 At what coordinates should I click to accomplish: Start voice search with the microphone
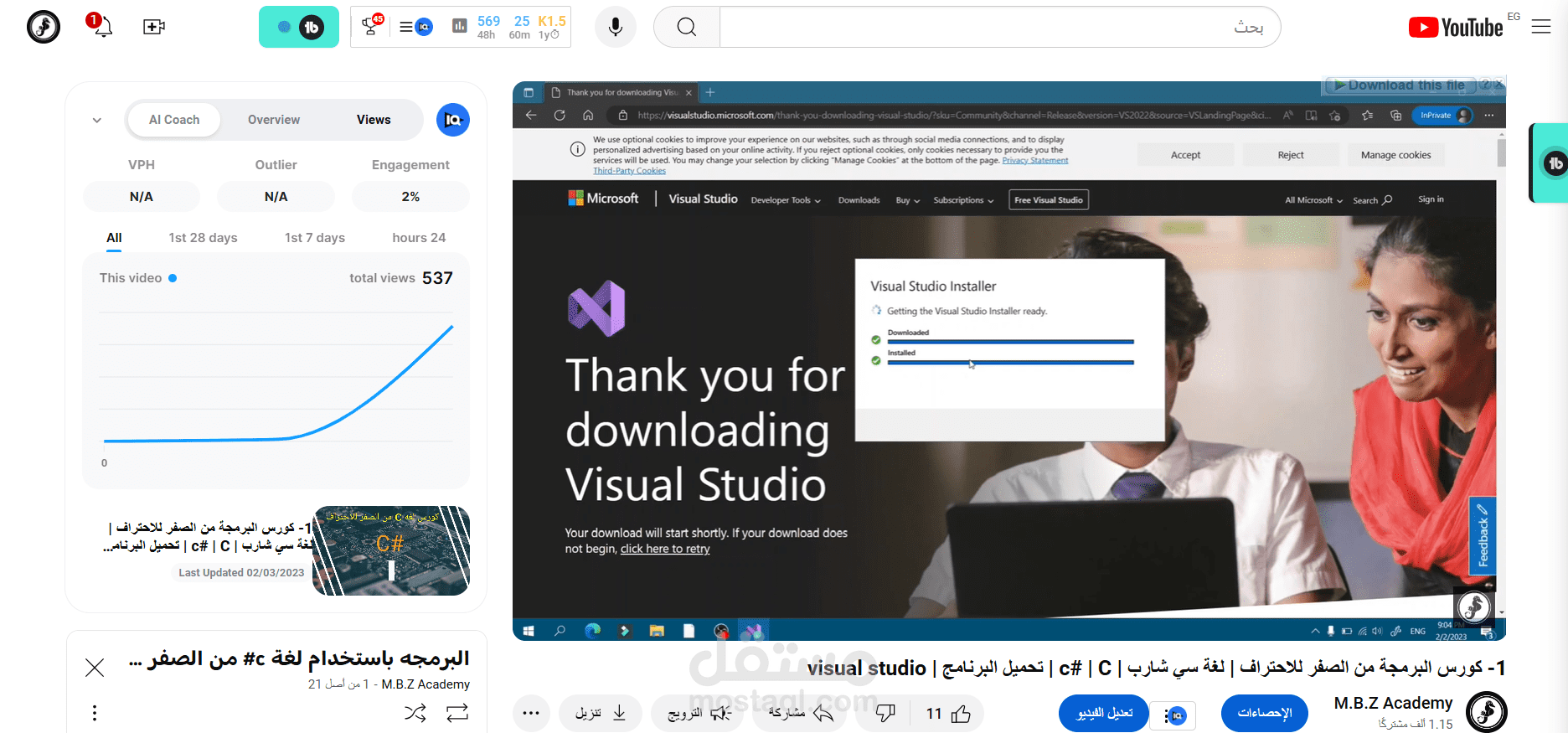coord(616,27)
